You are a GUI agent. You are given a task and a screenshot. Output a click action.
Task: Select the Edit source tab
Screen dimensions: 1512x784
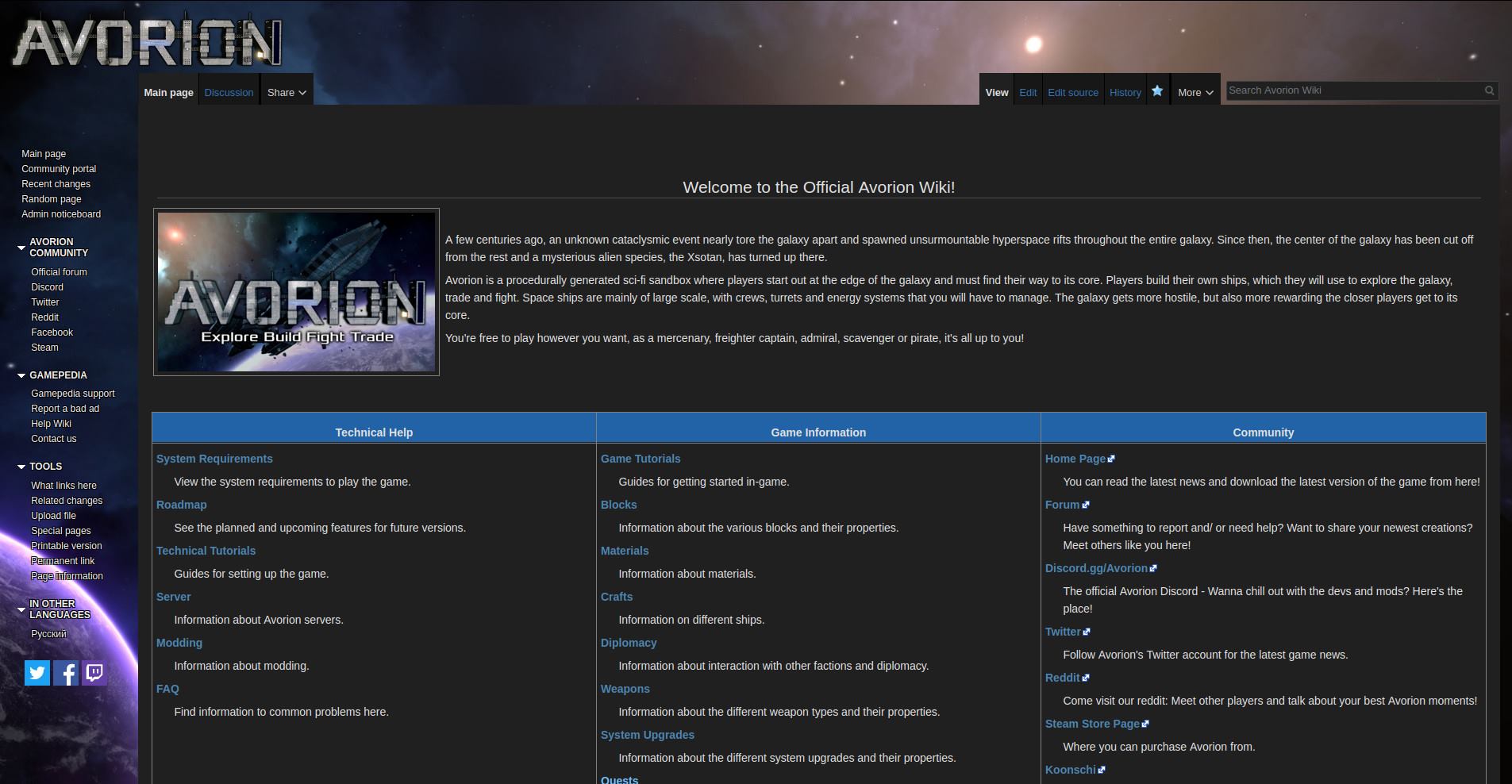(1073, 92)
